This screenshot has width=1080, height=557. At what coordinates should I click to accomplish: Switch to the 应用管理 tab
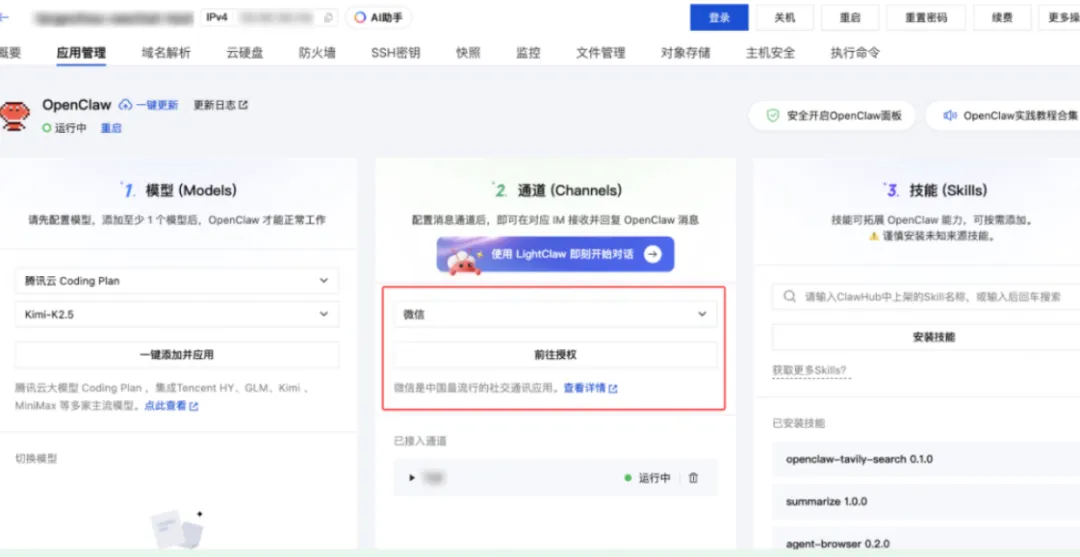click(x=81, y=53)
